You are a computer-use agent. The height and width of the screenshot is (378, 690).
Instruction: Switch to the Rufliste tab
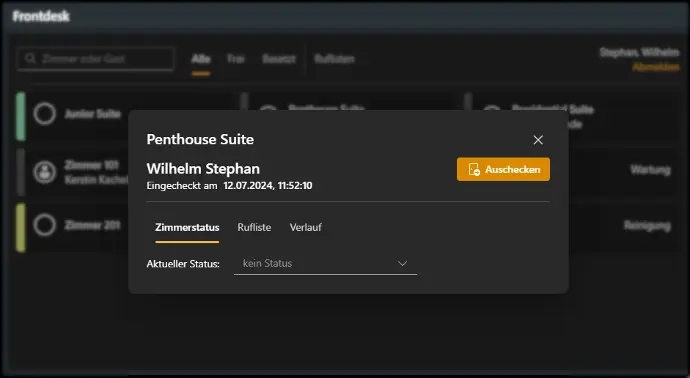point(254,227)
